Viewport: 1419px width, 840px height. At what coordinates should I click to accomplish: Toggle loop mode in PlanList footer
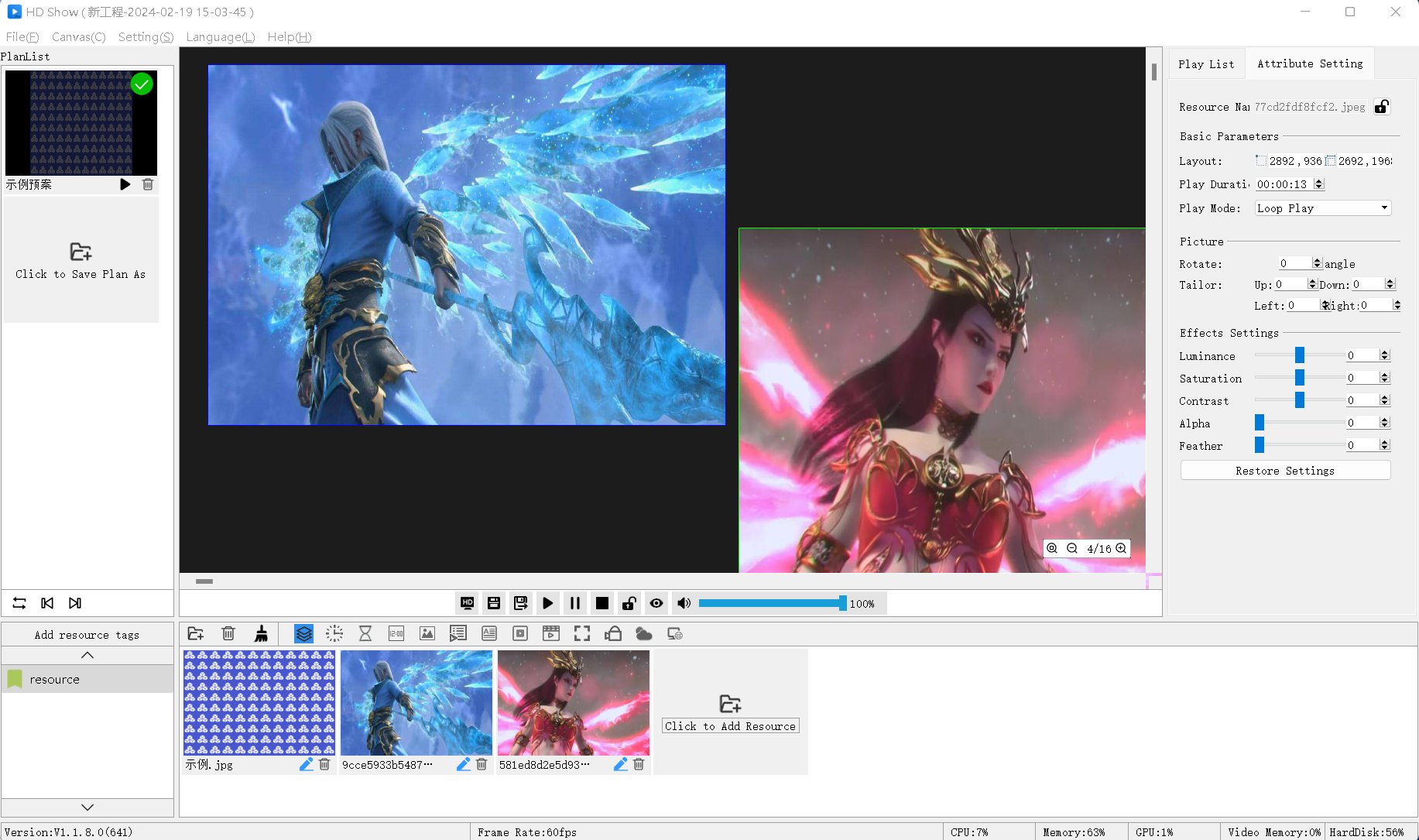pos(19,603)
